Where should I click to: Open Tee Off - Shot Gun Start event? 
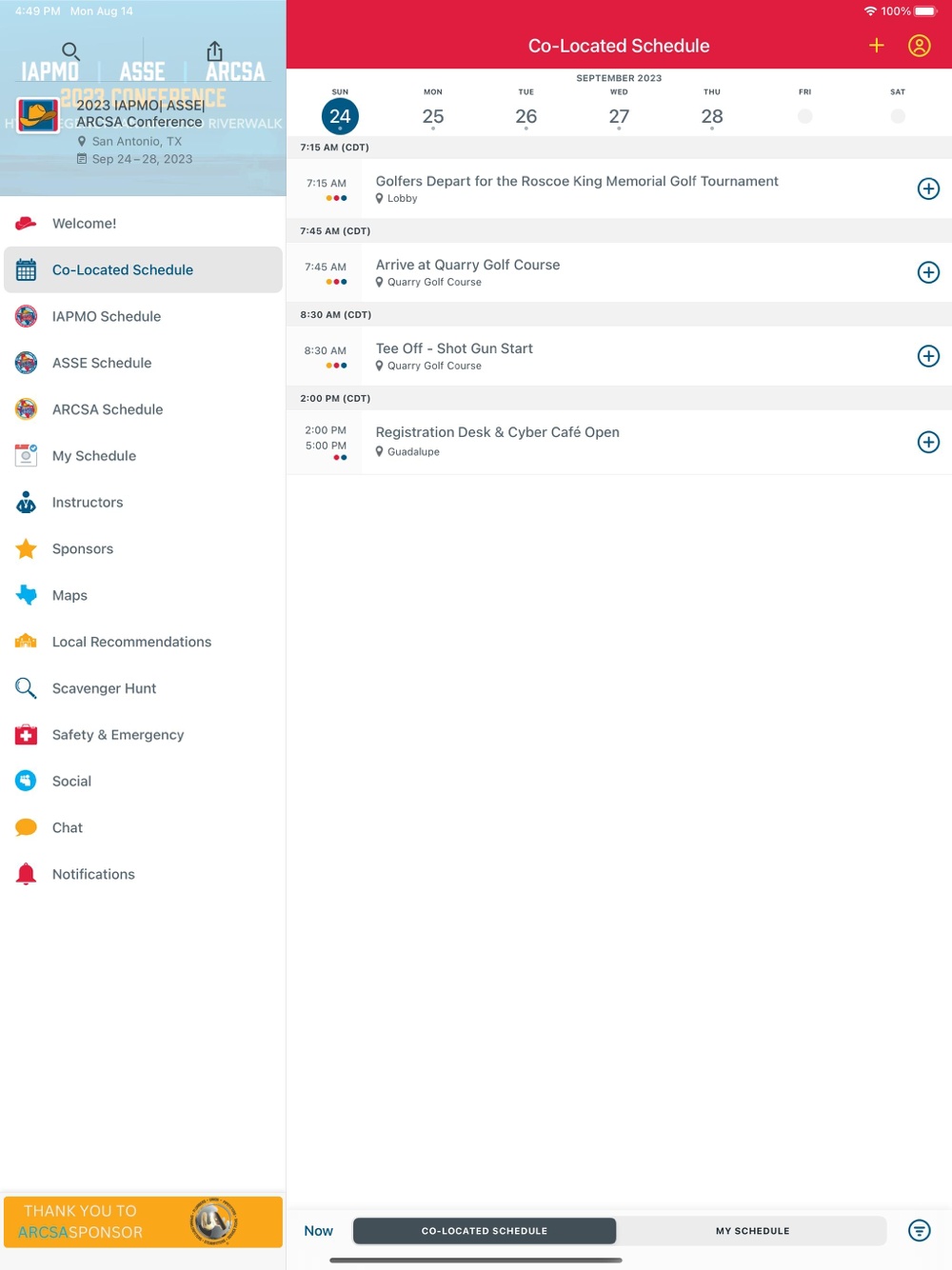click(619, 356)
